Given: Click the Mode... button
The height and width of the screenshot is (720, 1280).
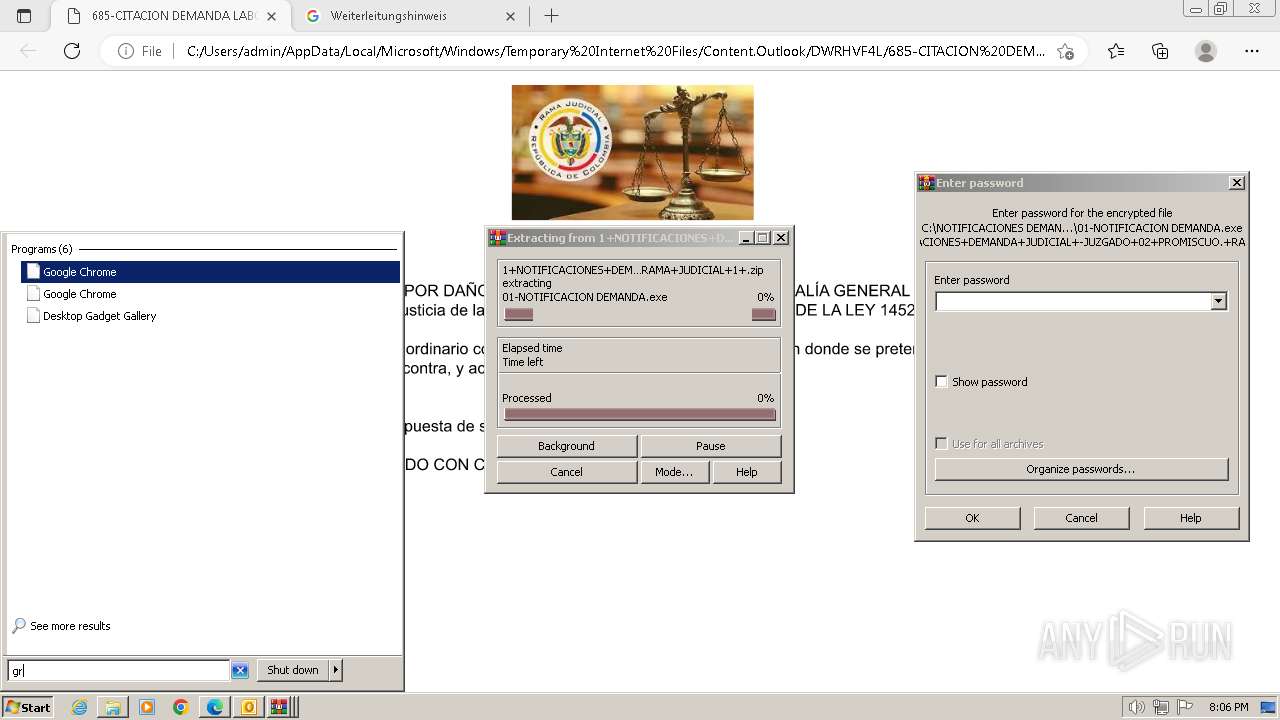Looking at the screenshot, I should 674,472.
